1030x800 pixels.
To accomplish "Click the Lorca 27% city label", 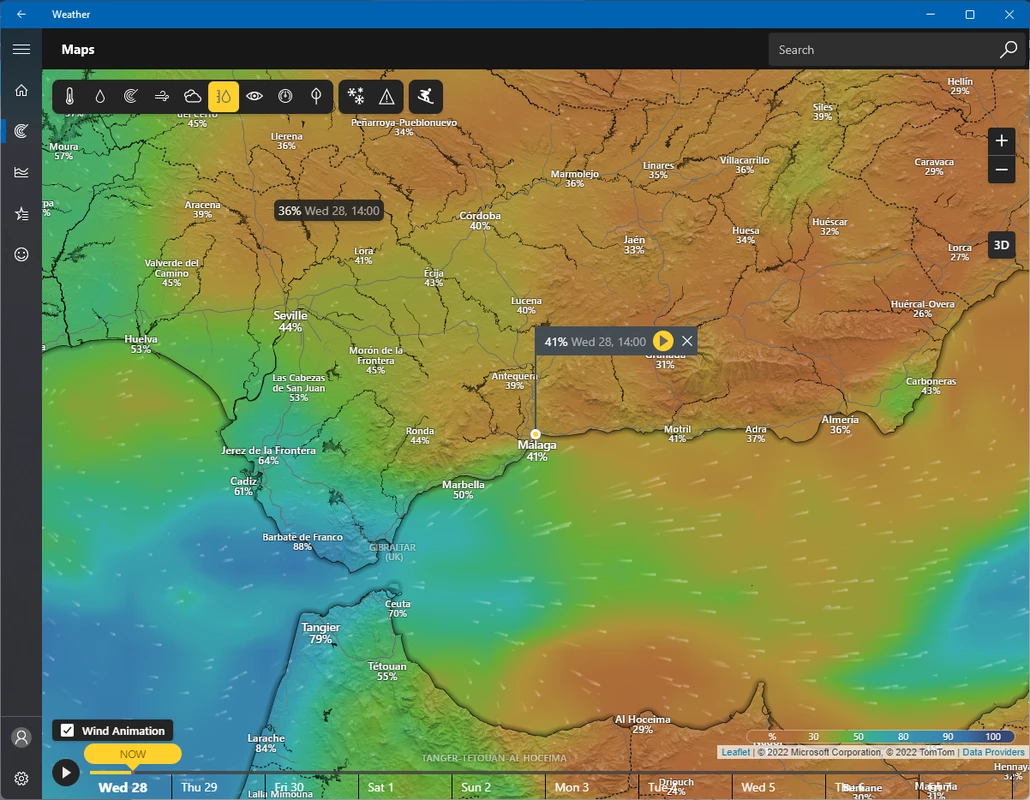I will pyautogui.click(x=960, y=252).
